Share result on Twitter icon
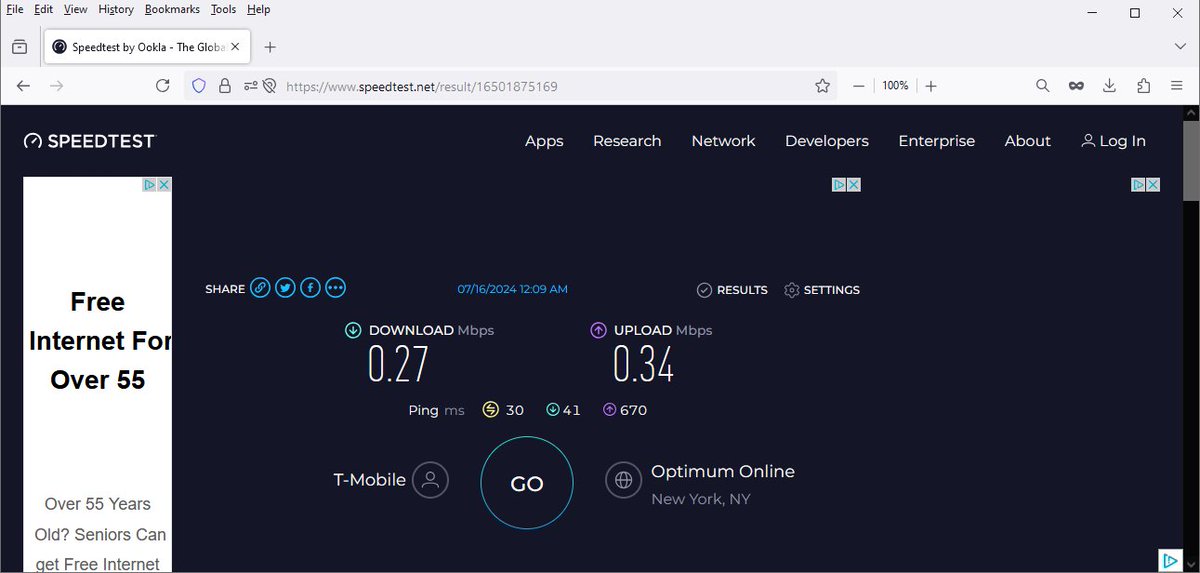 [x=285, y=288]
